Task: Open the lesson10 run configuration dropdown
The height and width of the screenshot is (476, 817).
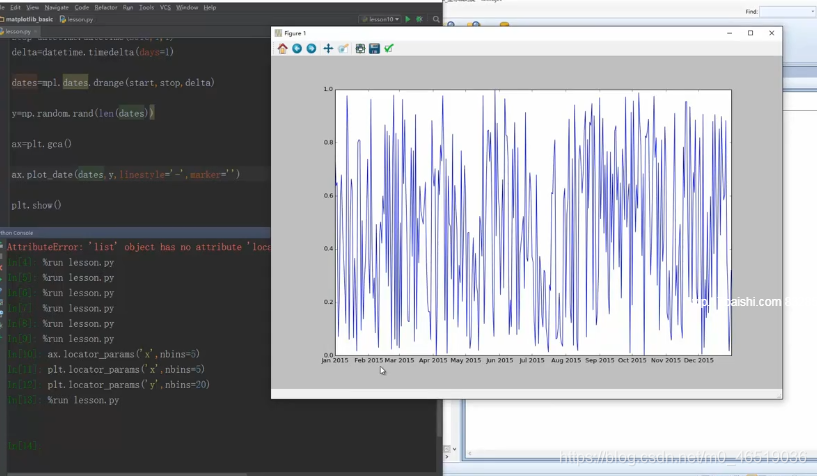Action: point(381,19)
